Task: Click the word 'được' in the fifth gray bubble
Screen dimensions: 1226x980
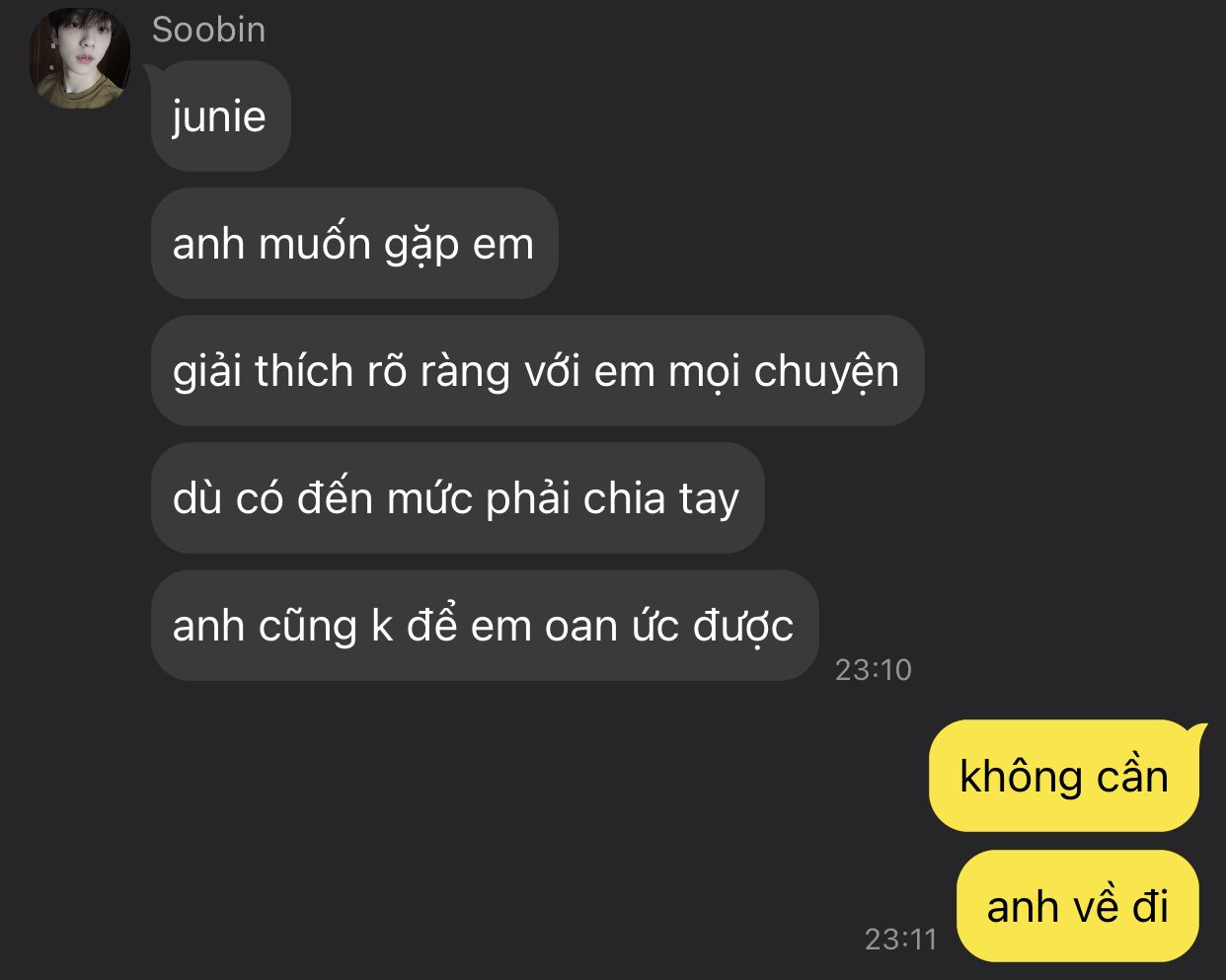Action: (743, 627)
